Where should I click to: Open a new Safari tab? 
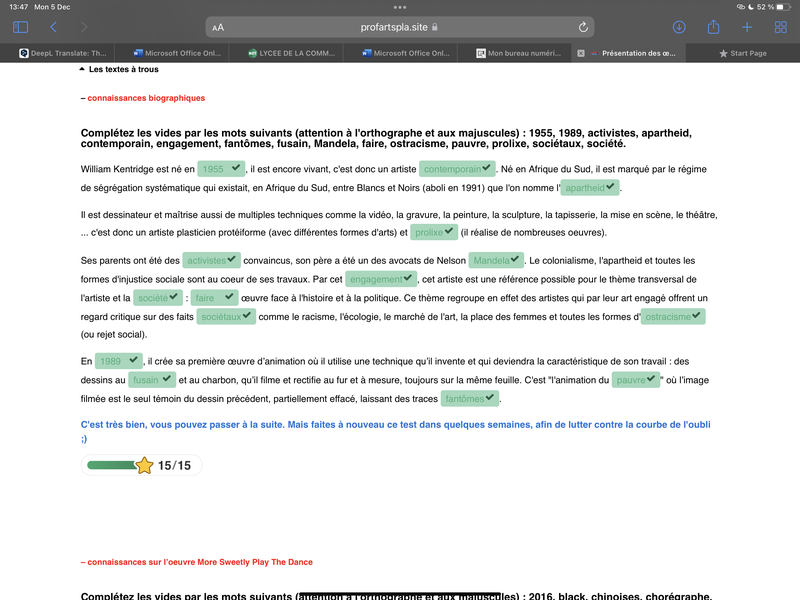pos(747,27)
